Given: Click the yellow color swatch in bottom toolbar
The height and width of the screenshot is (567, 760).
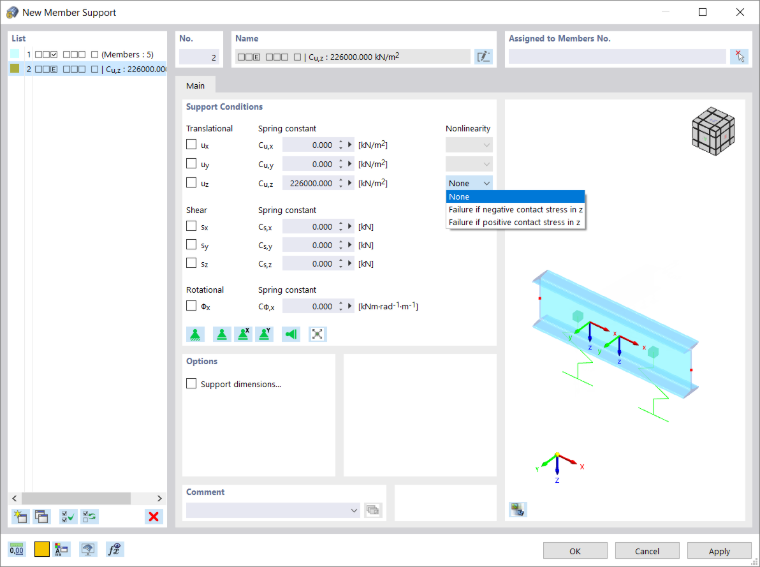Looking at the screenshot, I should tap(42, 549).
